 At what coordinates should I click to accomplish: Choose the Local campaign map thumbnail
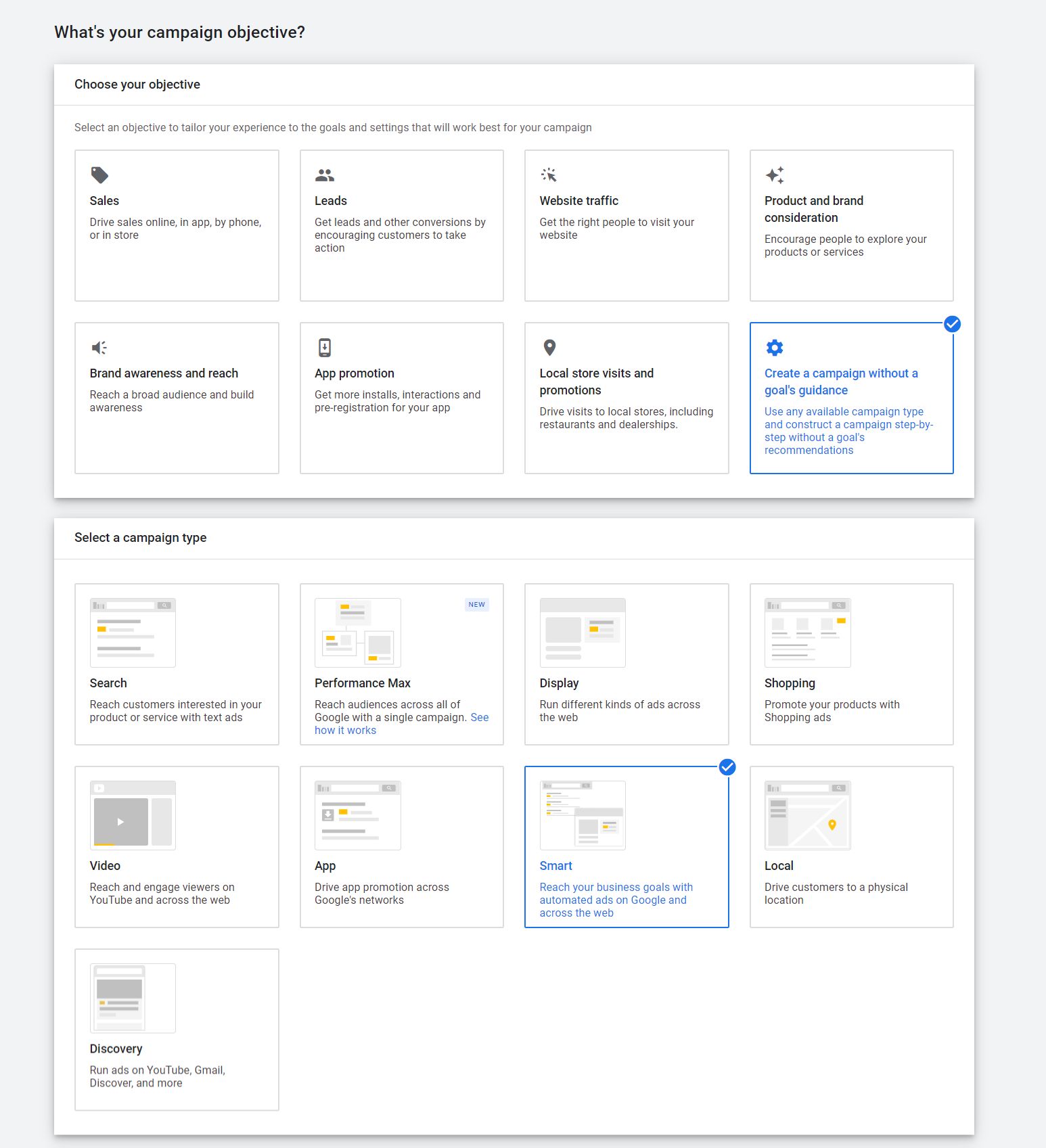pyautogui.click(x=807, y=815)
